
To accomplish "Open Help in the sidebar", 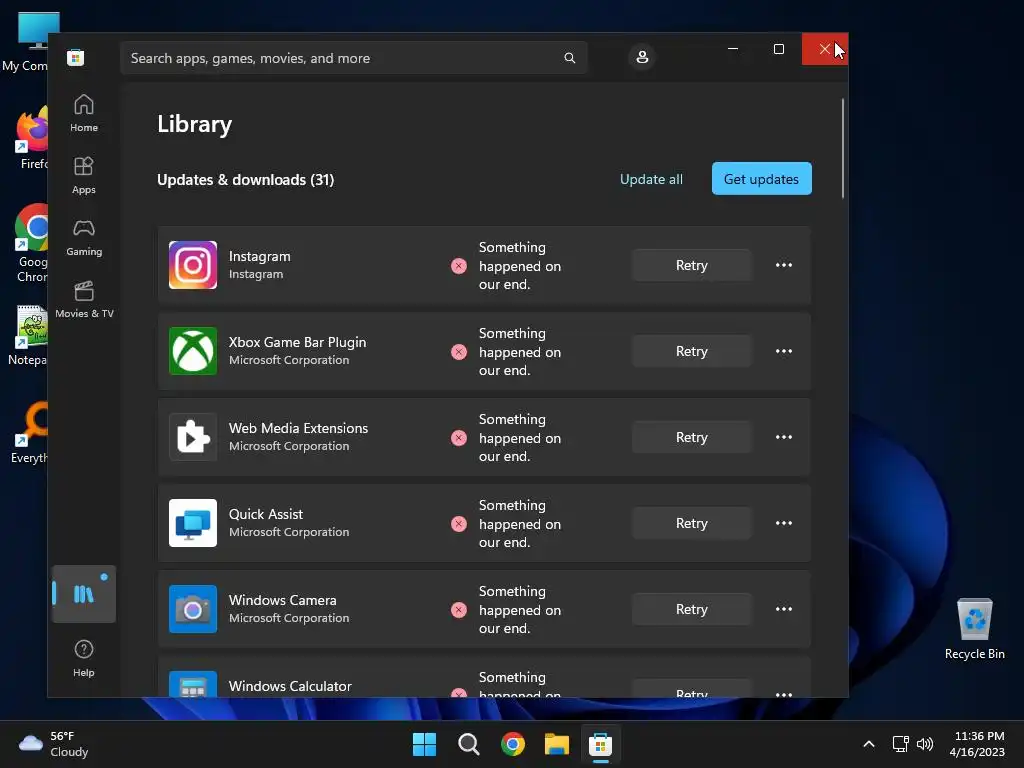I will (x=84, y=658).
